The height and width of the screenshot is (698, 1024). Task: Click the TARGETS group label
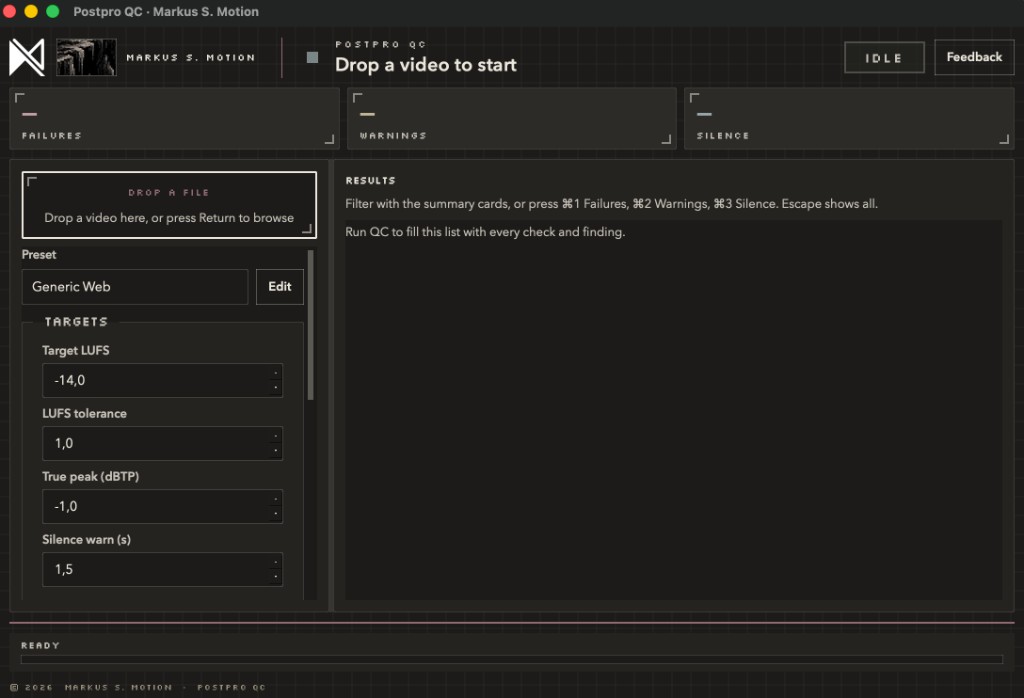76,322
